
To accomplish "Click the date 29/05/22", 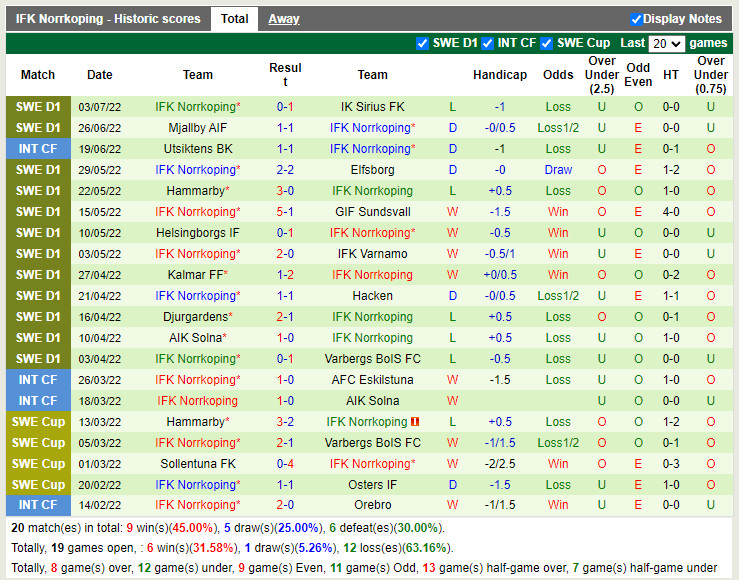I will coord(100,170).
